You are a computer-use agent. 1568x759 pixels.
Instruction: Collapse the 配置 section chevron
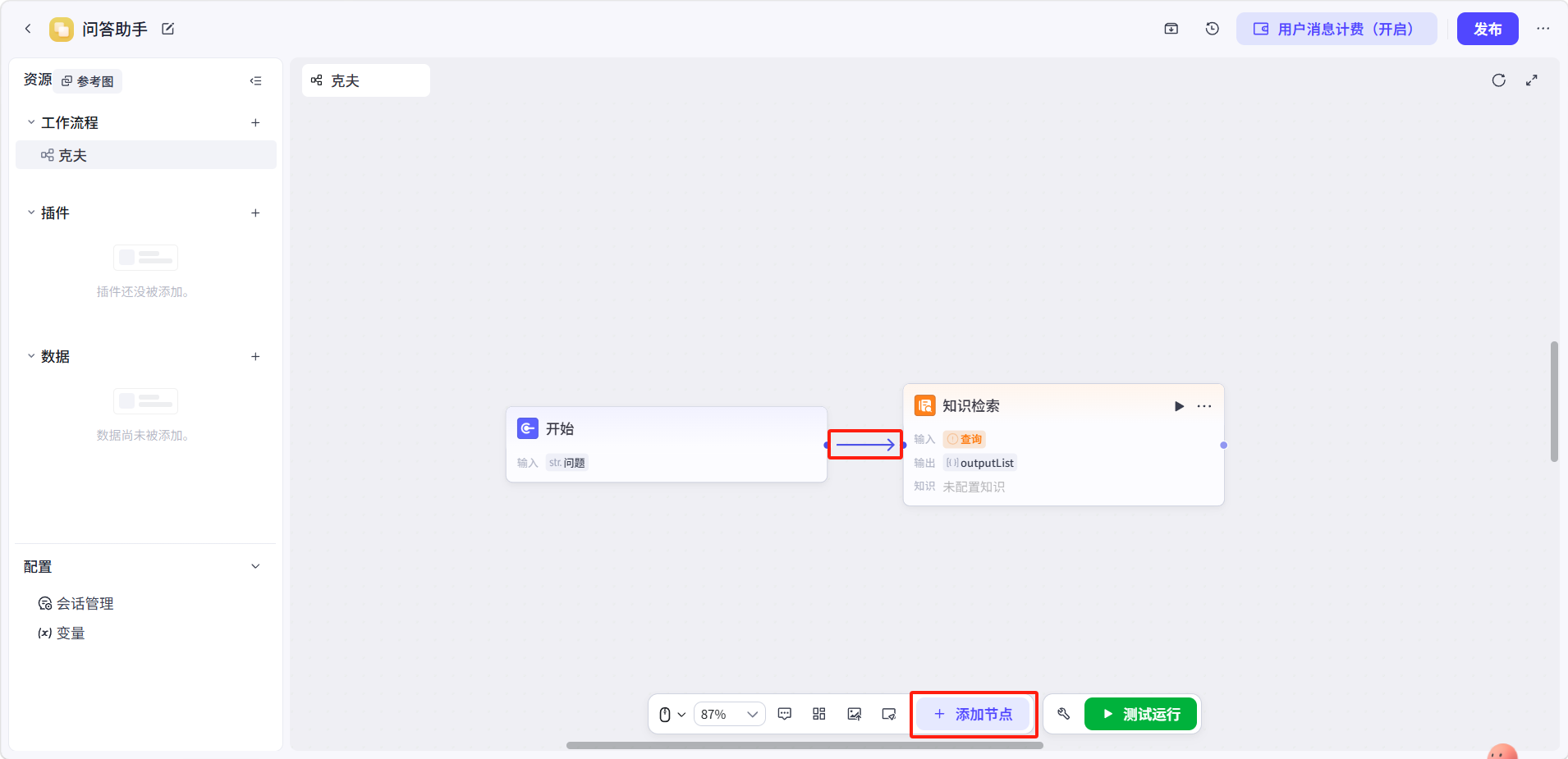[x=255, y=566]
